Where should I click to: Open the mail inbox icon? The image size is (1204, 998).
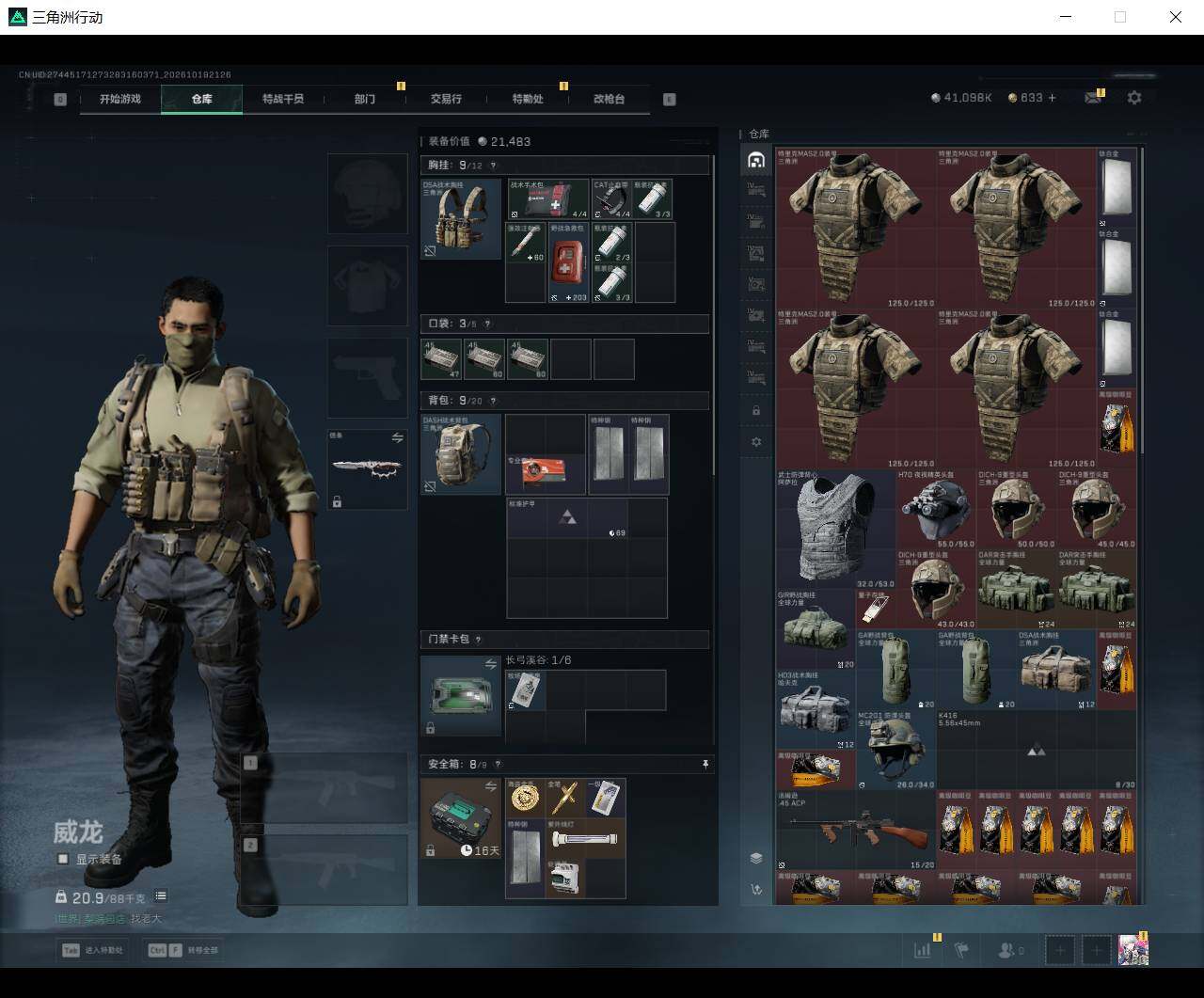[x=1092, y=98]
